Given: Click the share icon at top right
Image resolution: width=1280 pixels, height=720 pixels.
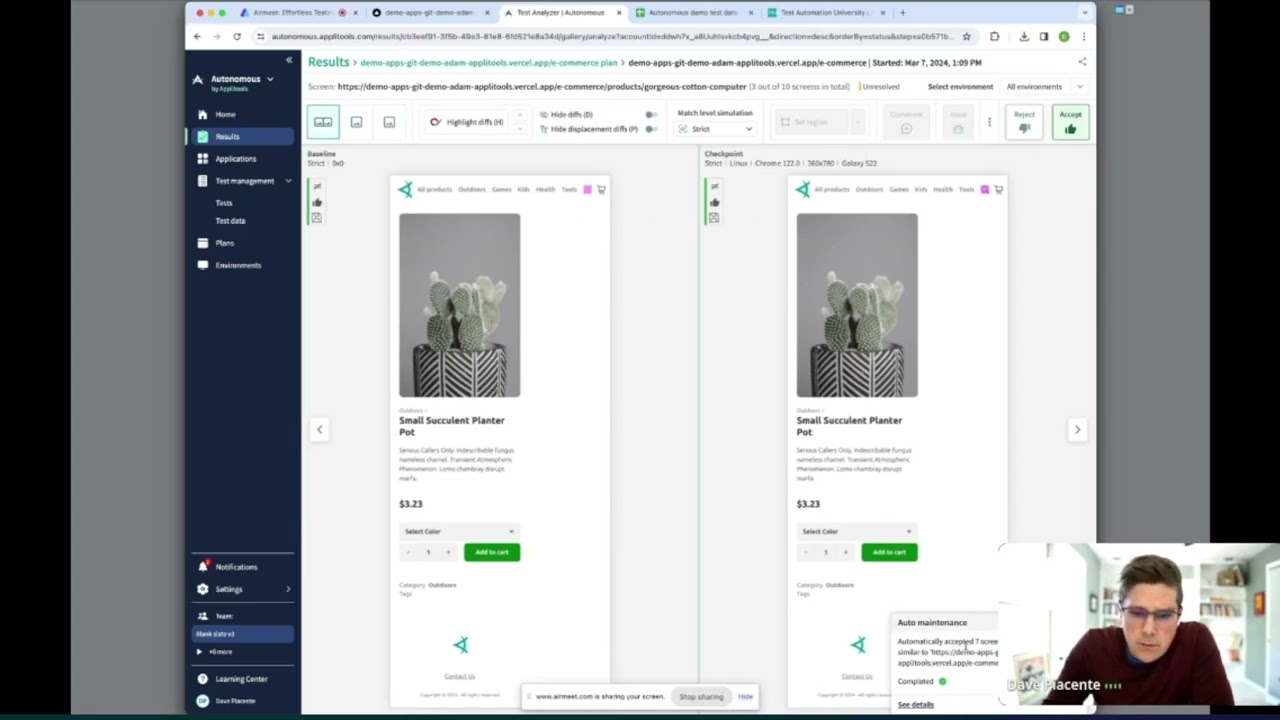Looking at the screenshot, I should (1082, 62).
